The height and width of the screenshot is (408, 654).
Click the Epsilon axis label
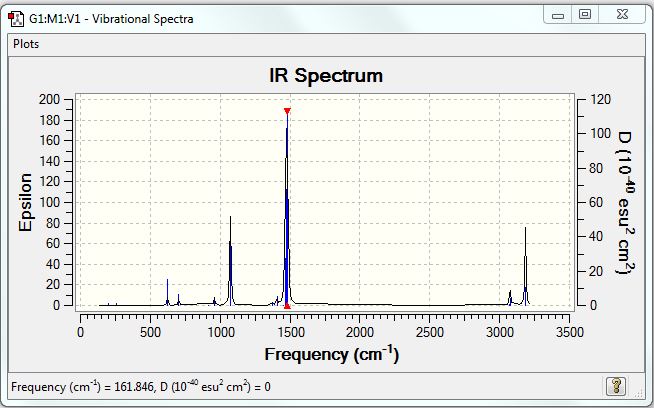[x=25, y=202]
